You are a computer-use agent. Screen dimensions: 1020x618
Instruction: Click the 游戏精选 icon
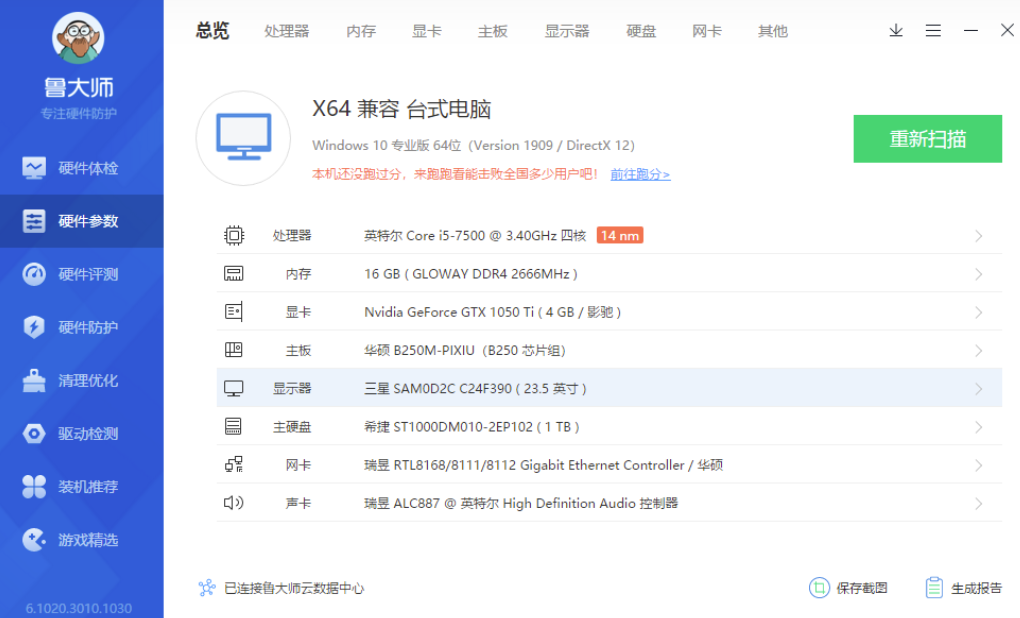click(34, 539)
